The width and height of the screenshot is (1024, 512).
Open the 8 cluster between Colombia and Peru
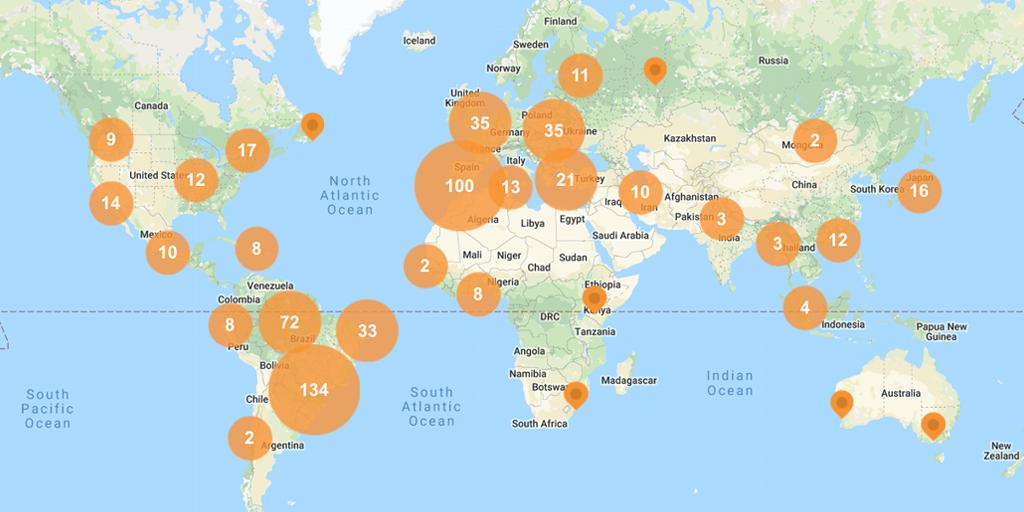click(231, 325)
